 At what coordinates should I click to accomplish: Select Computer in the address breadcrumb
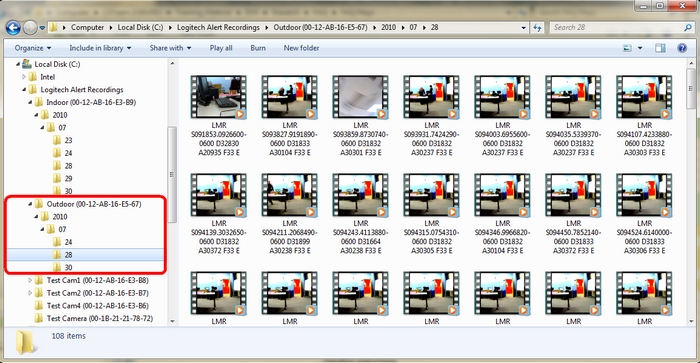click(x=87, y=28)
